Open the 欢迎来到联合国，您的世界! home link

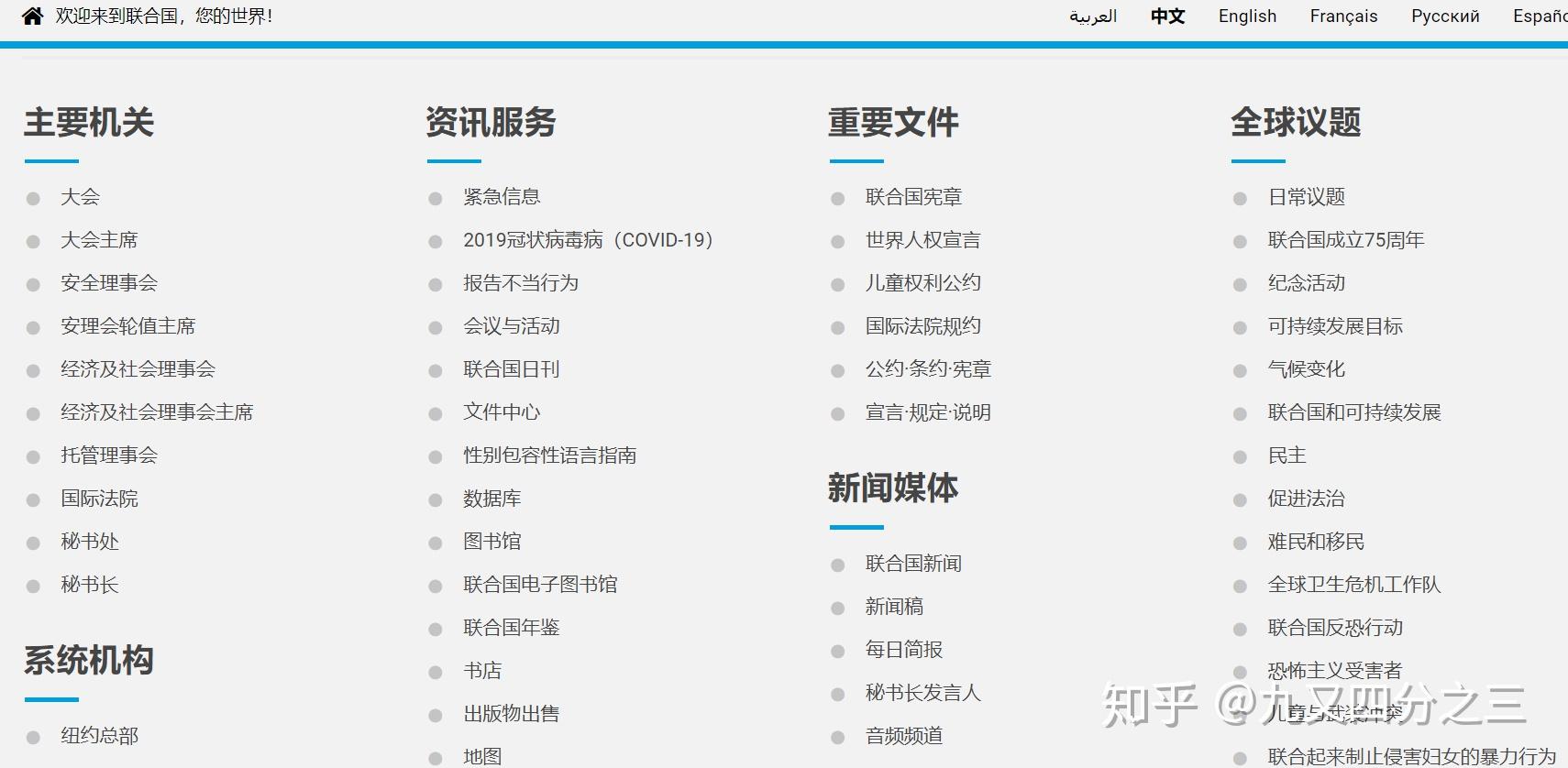click(x=164, y=16)
